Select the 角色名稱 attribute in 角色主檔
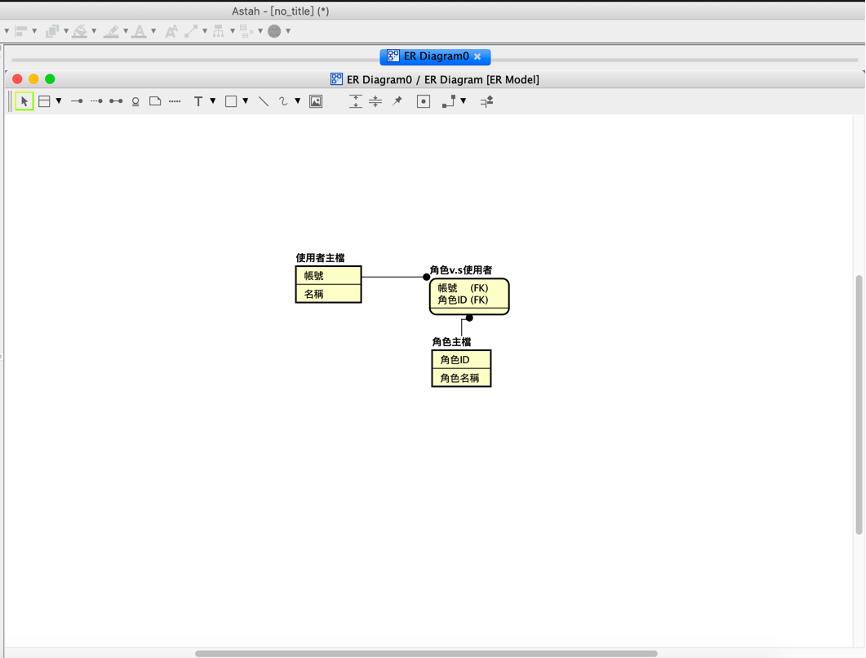Screen dimensions: 866x658 [461, 378]
